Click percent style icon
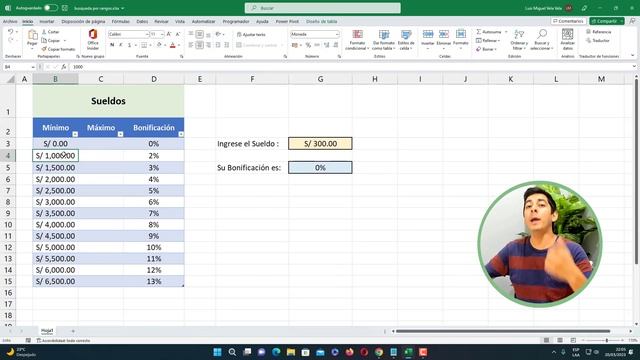This screenshot has height=360, width=640. click(308, 45)
